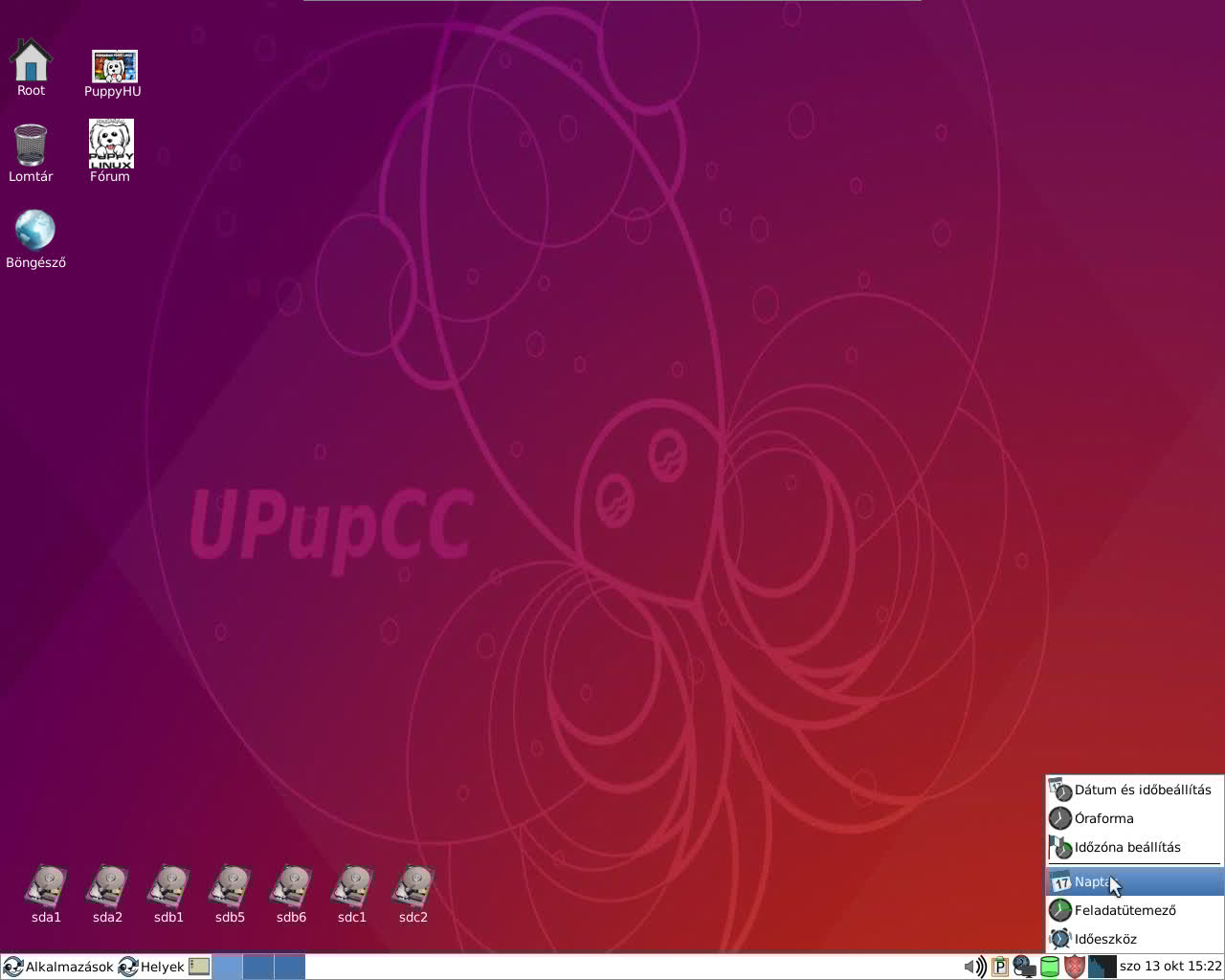The width and height of the screenshot is (1225, 980).
Task: Open the Helyek places menu
Action: pos(151,967)
